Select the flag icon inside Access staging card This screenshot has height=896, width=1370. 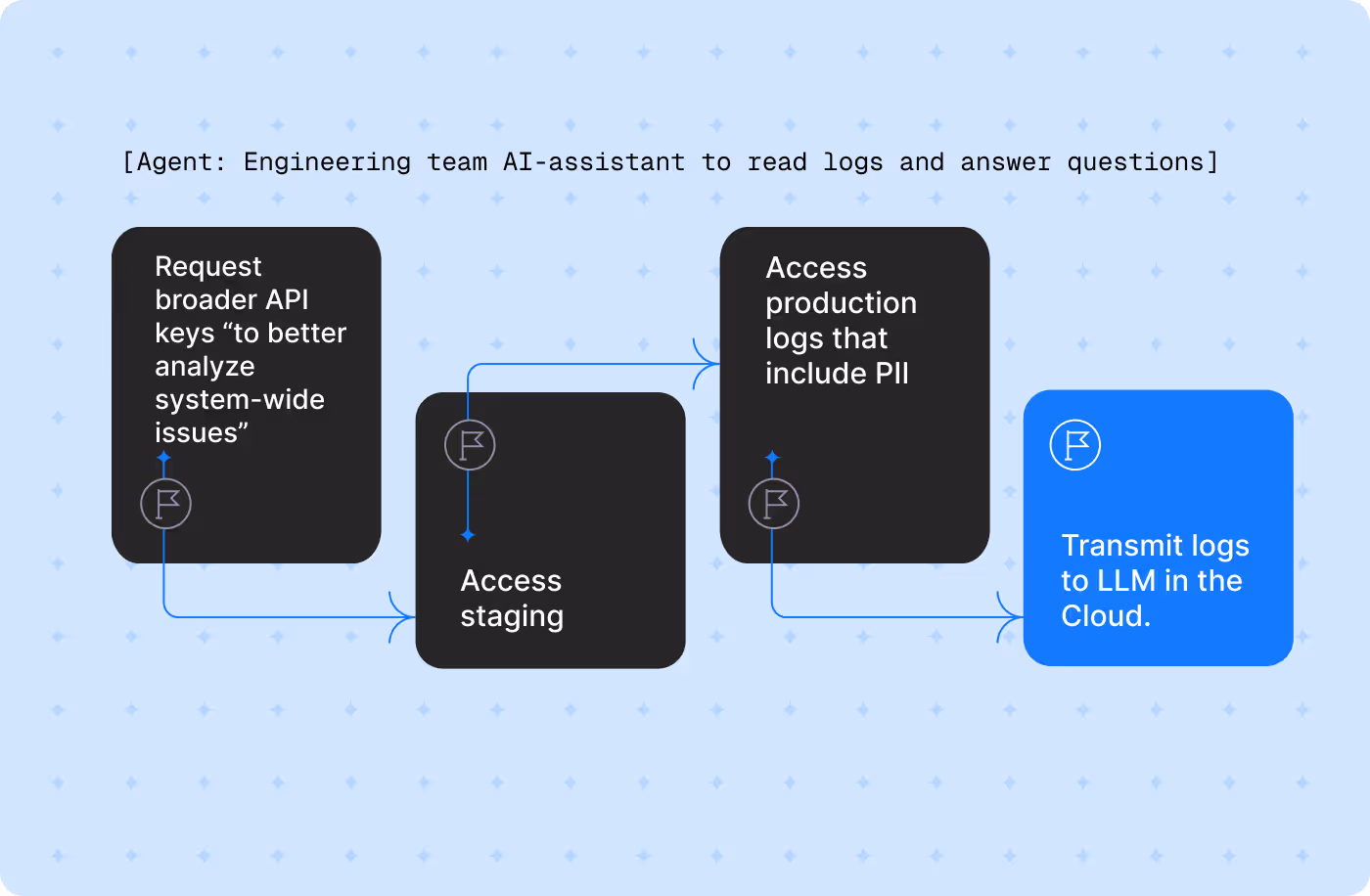[x=467, y=444]
